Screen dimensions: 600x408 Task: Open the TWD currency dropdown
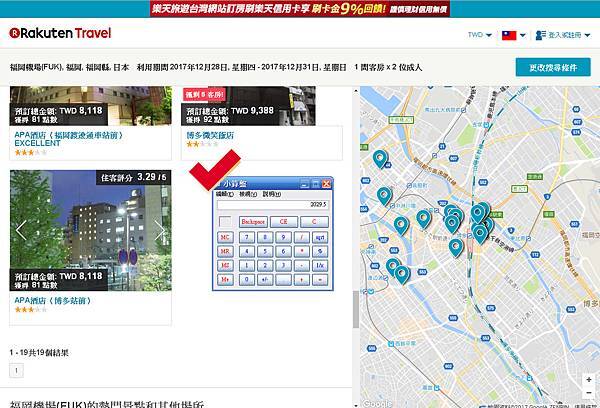[x=479, y=35]
